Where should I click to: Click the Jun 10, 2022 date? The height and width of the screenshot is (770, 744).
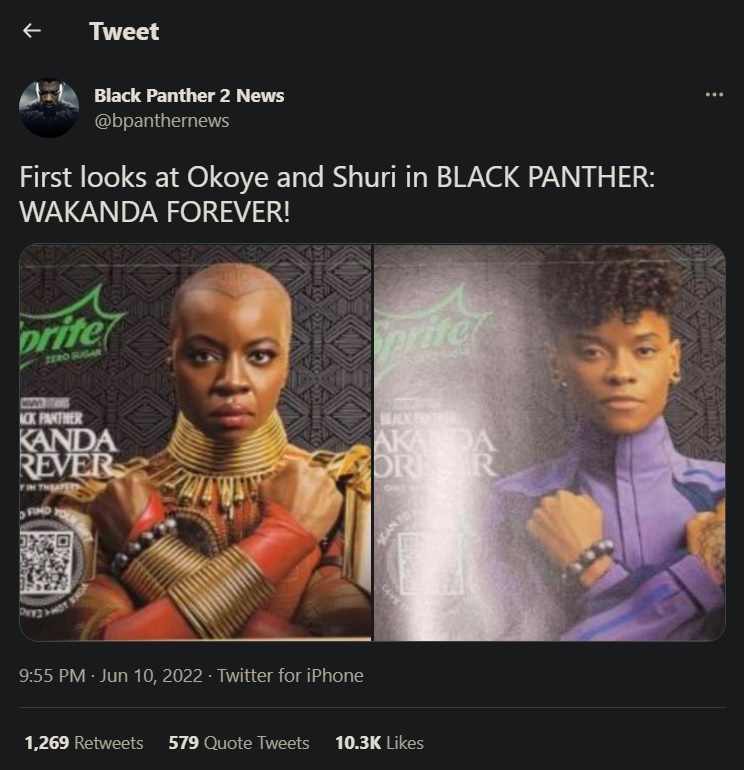click(151, 676)
